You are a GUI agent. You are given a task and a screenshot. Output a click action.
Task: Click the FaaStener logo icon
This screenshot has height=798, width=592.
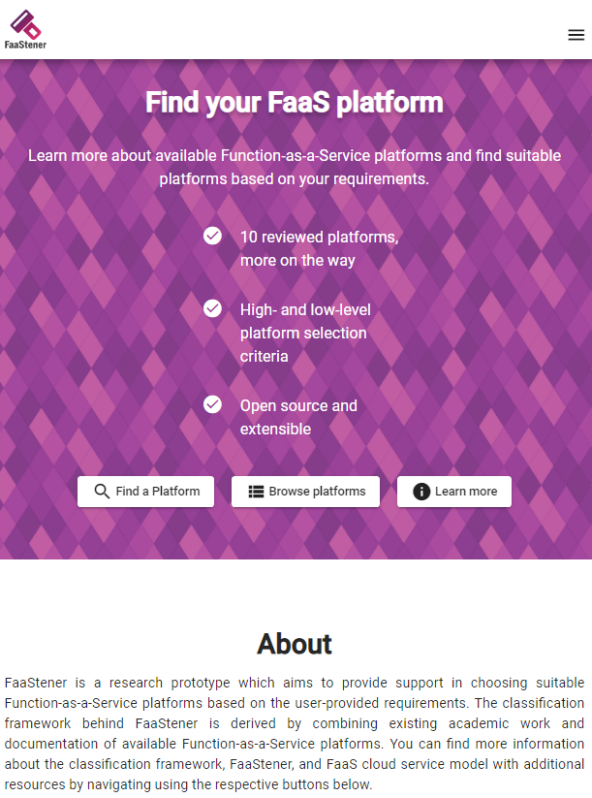(25, 24)
